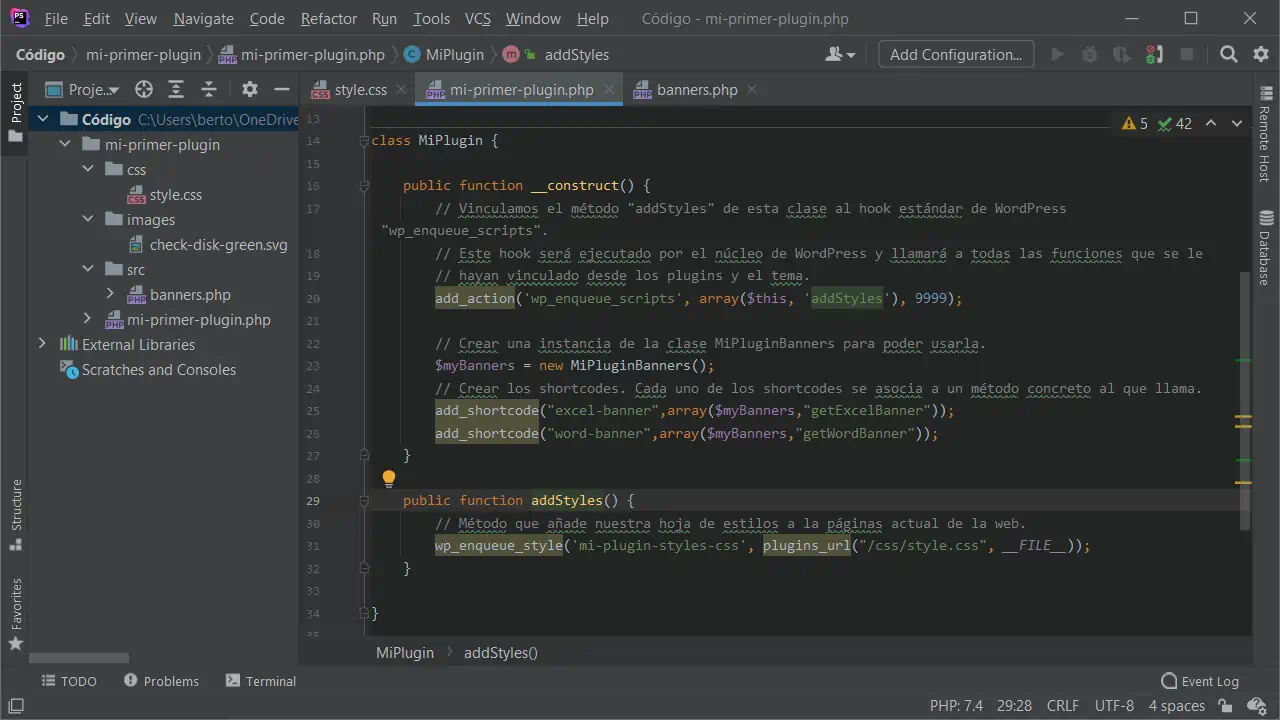This screenshot has width=1280, height=720.
Task: Expand External Libraries node
Action: [42, 344]
